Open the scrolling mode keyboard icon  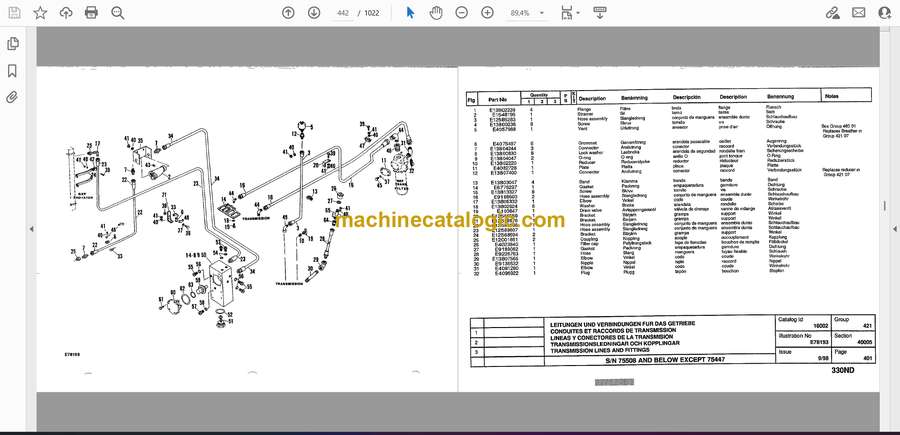coord(600,13)
